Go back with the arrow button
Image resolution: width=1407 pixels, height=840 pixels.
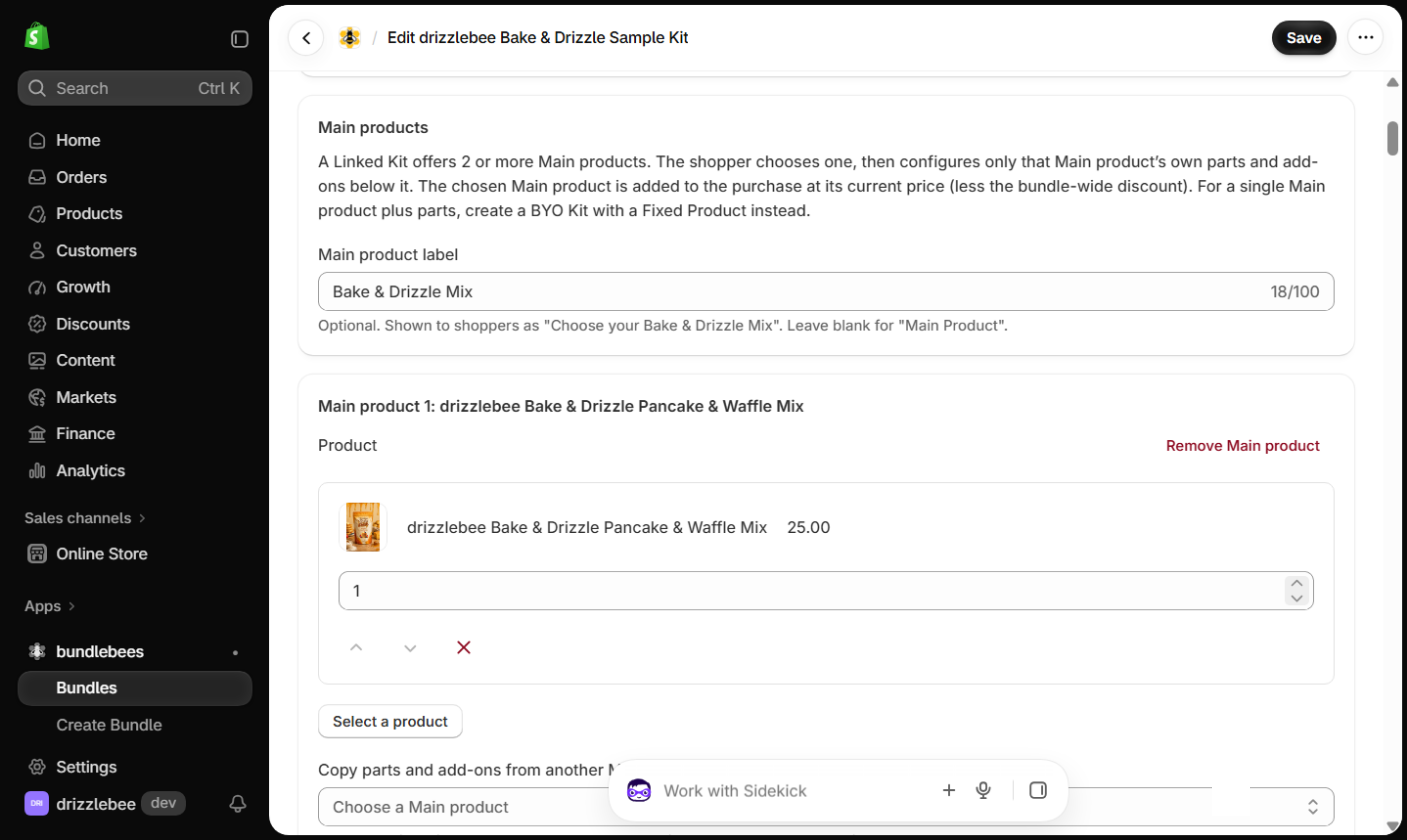306,38
